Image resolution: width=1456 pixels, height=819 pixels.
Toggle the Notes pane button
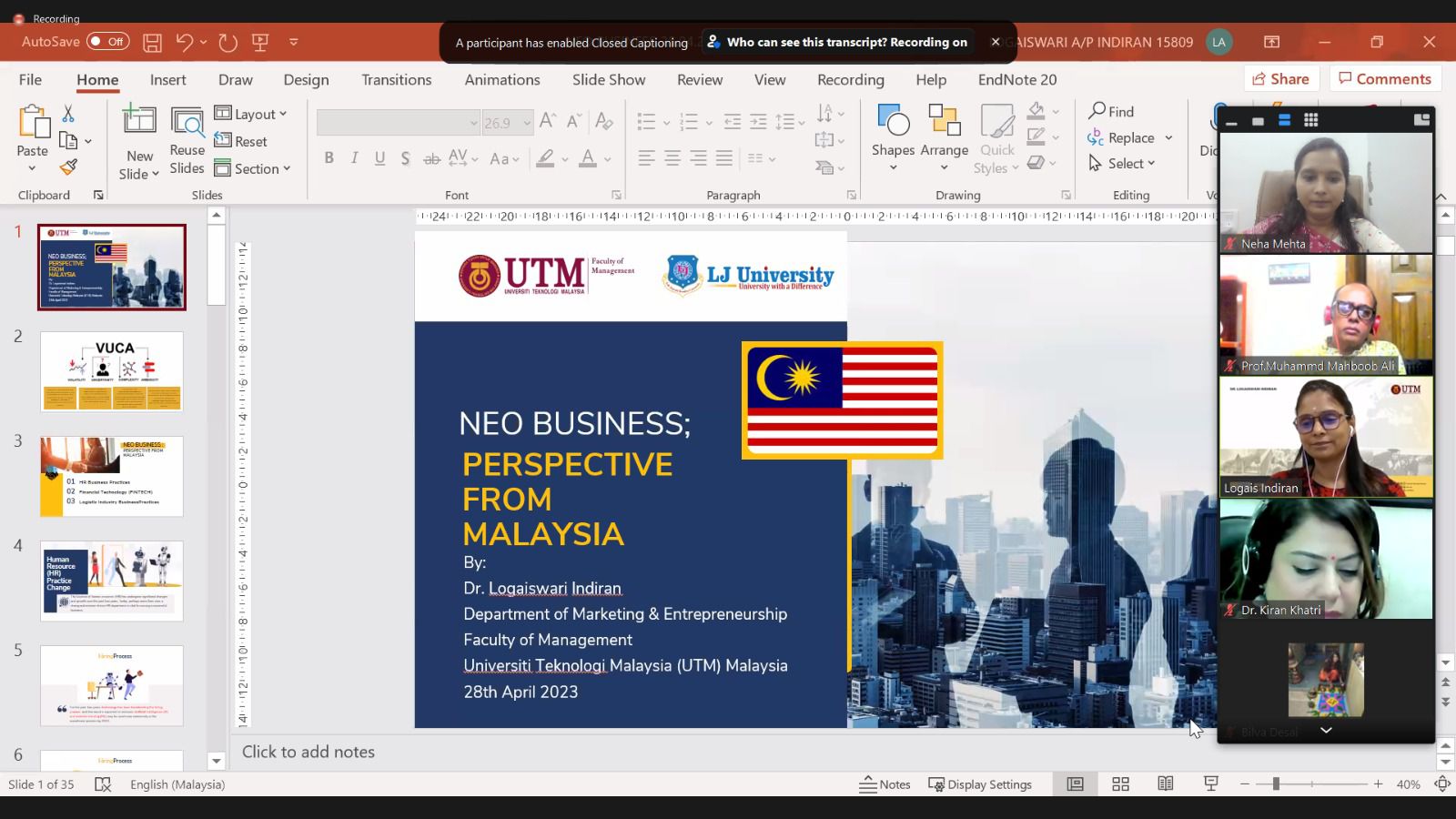tap(885, 784)
